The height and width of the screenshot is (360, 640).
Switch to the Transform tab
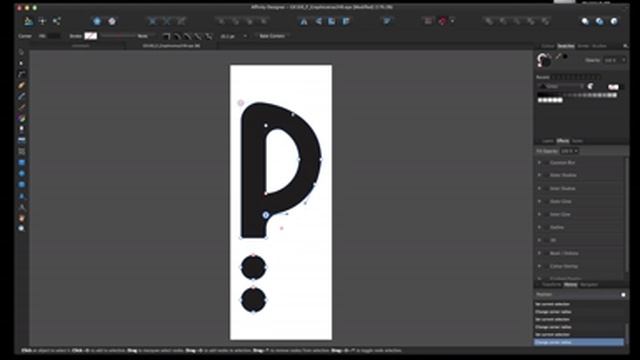[551, 285]
